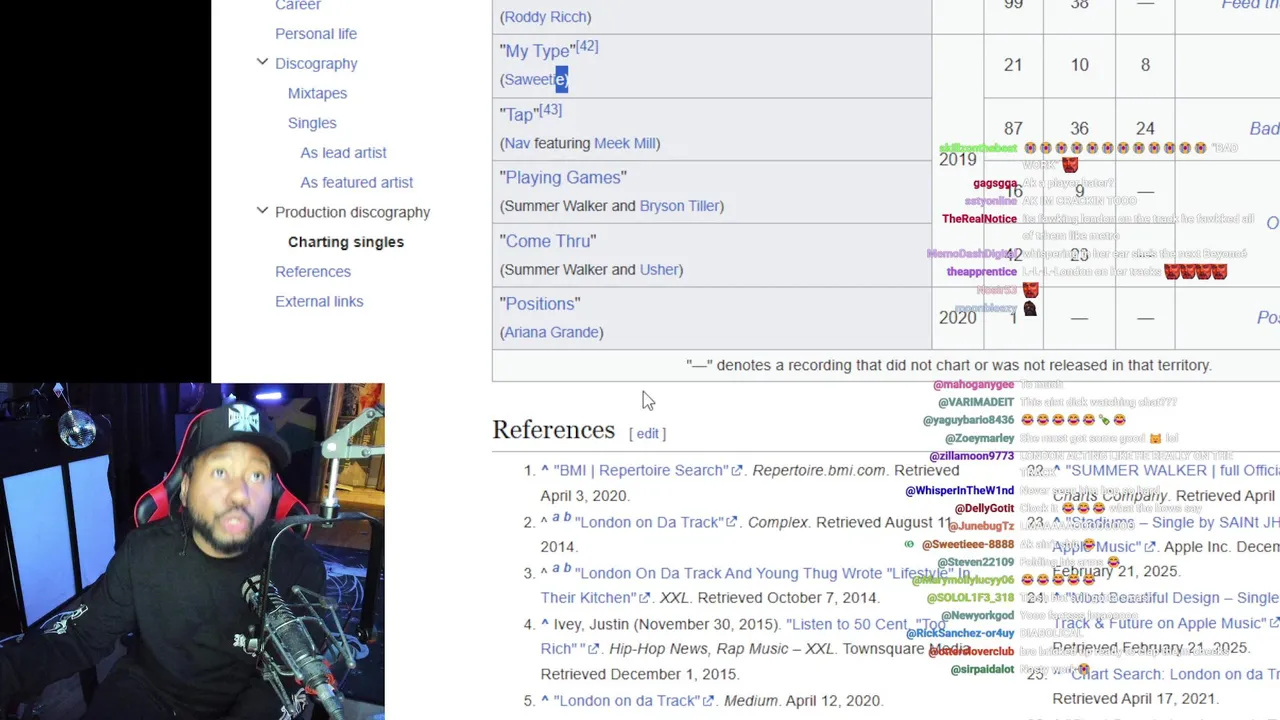This screenshot has height=720, width=1280.
Task: Open the Nav artist link
Action: pos(517,143)
